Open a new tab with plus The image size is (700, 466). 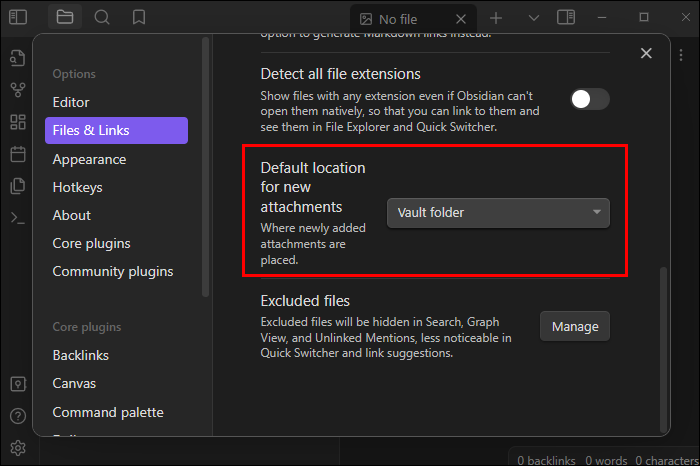click(x=497, y=18)
